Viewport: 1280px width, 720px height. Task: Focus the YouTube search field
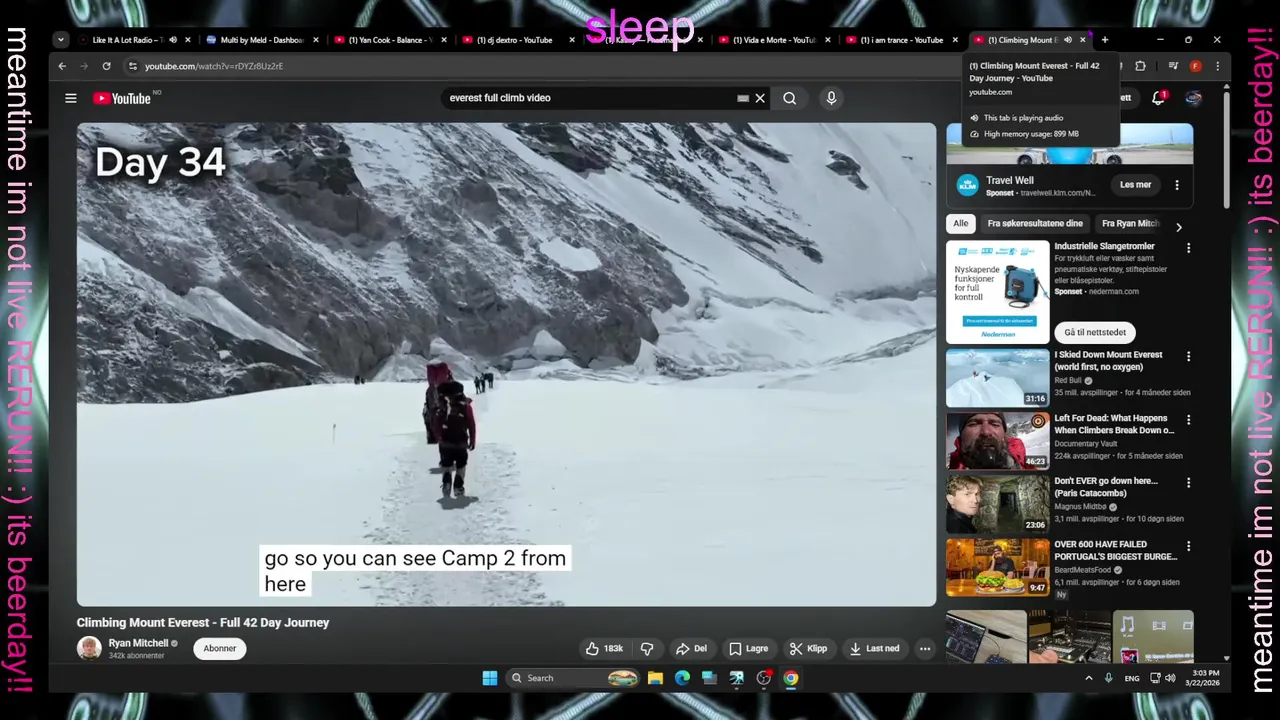click(590, 98)
